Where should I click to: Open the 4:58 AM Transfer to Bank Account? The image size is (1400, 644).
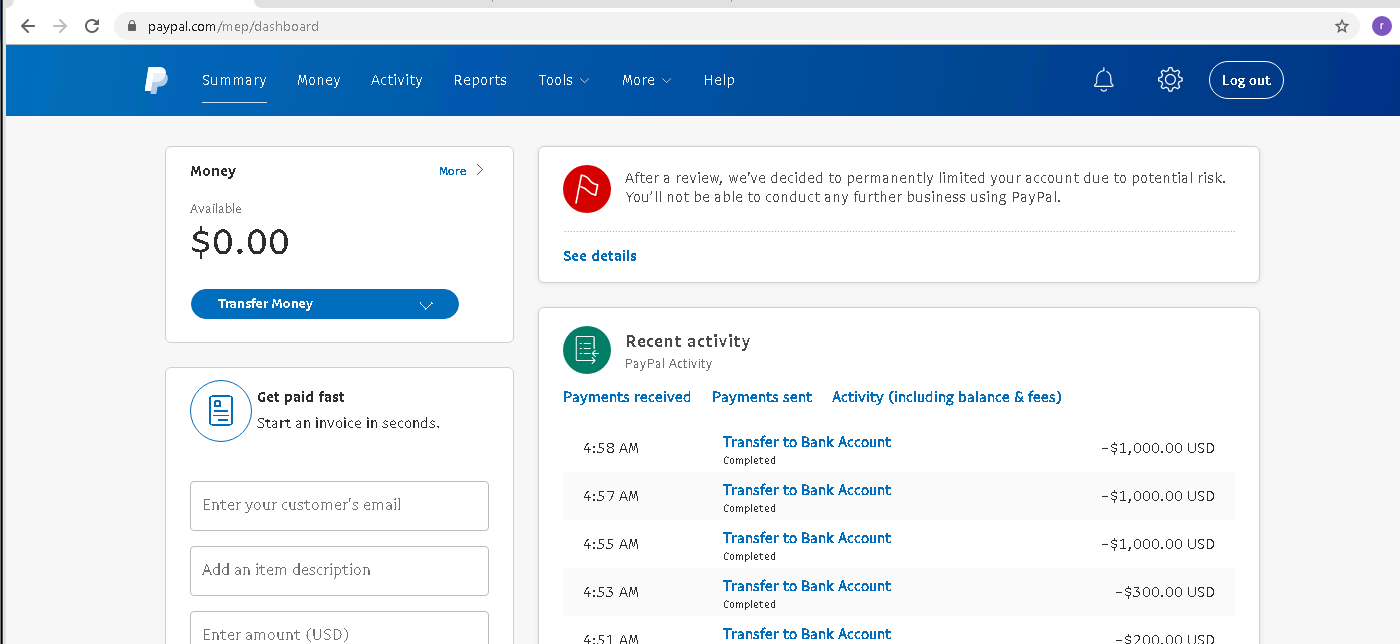[x=806, y=442]
